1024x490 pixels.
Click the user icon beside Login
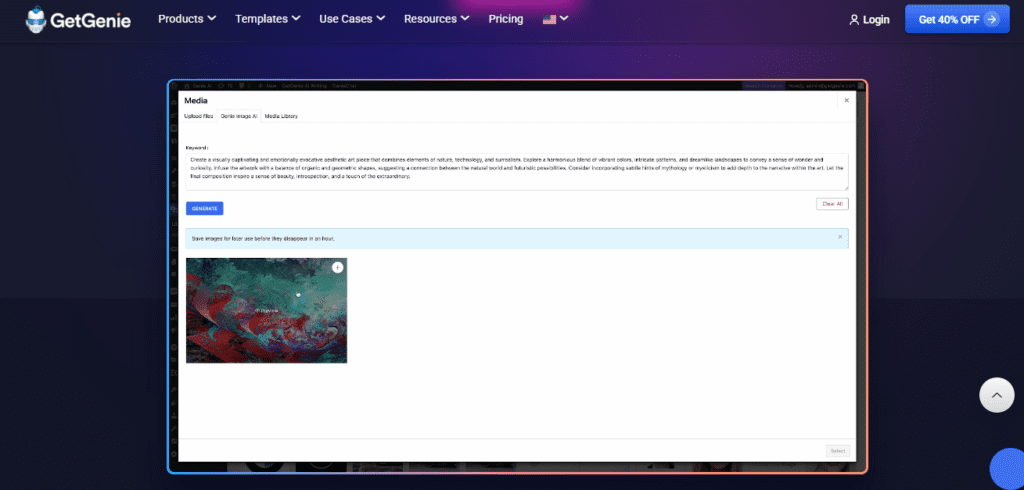(854, 20)
